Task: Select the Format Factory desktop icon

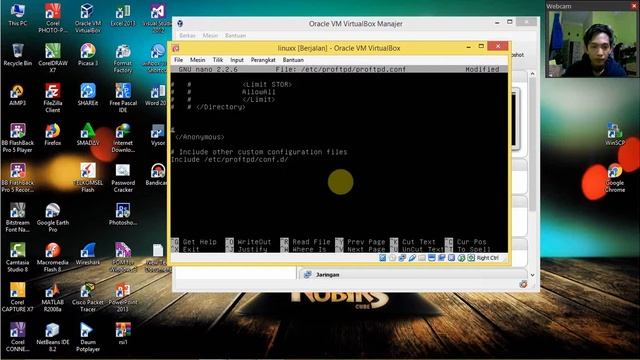Action: point(123,58)
